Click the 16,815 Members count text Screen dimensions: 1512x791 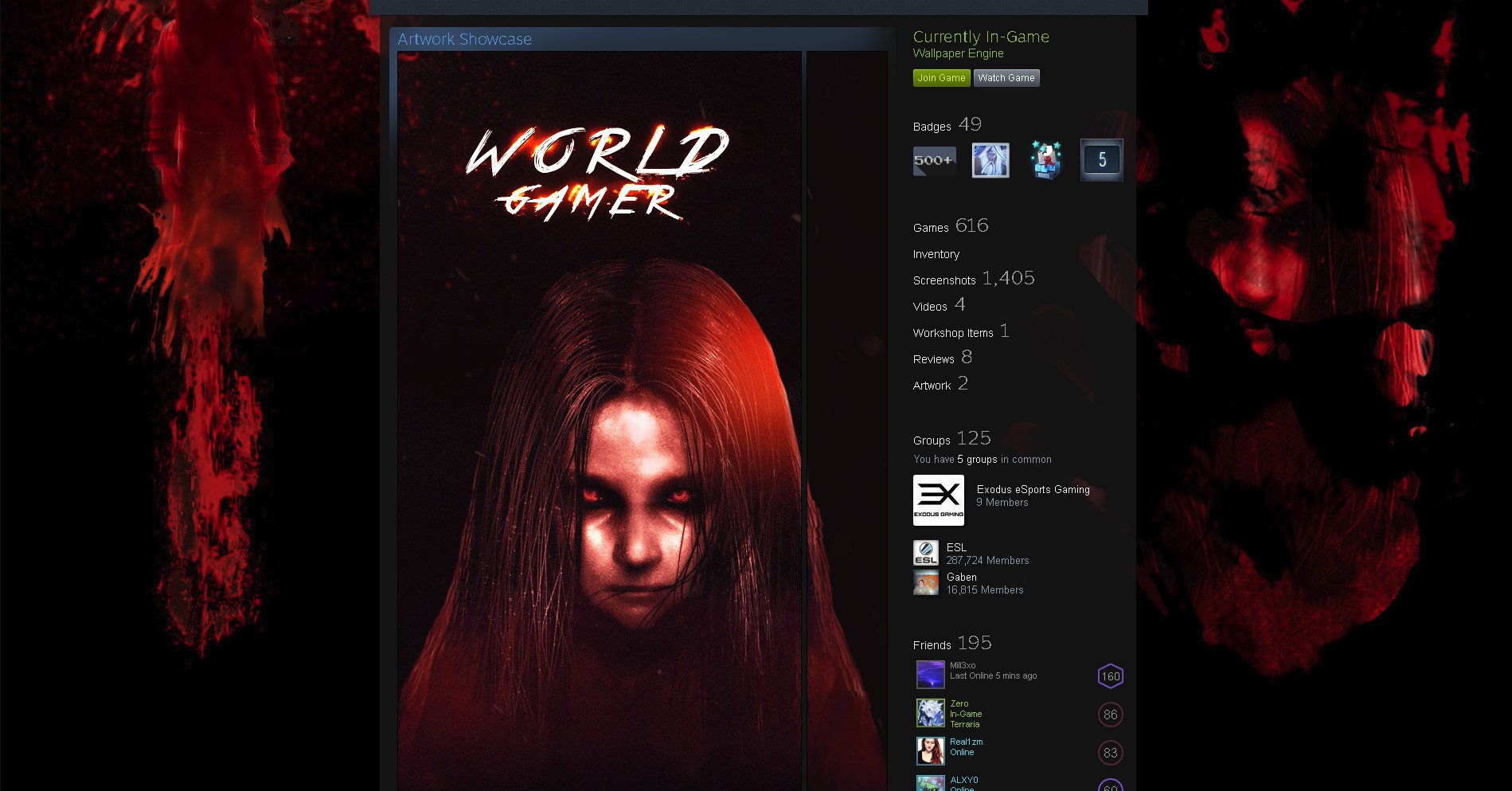click(x=985, y=590)
